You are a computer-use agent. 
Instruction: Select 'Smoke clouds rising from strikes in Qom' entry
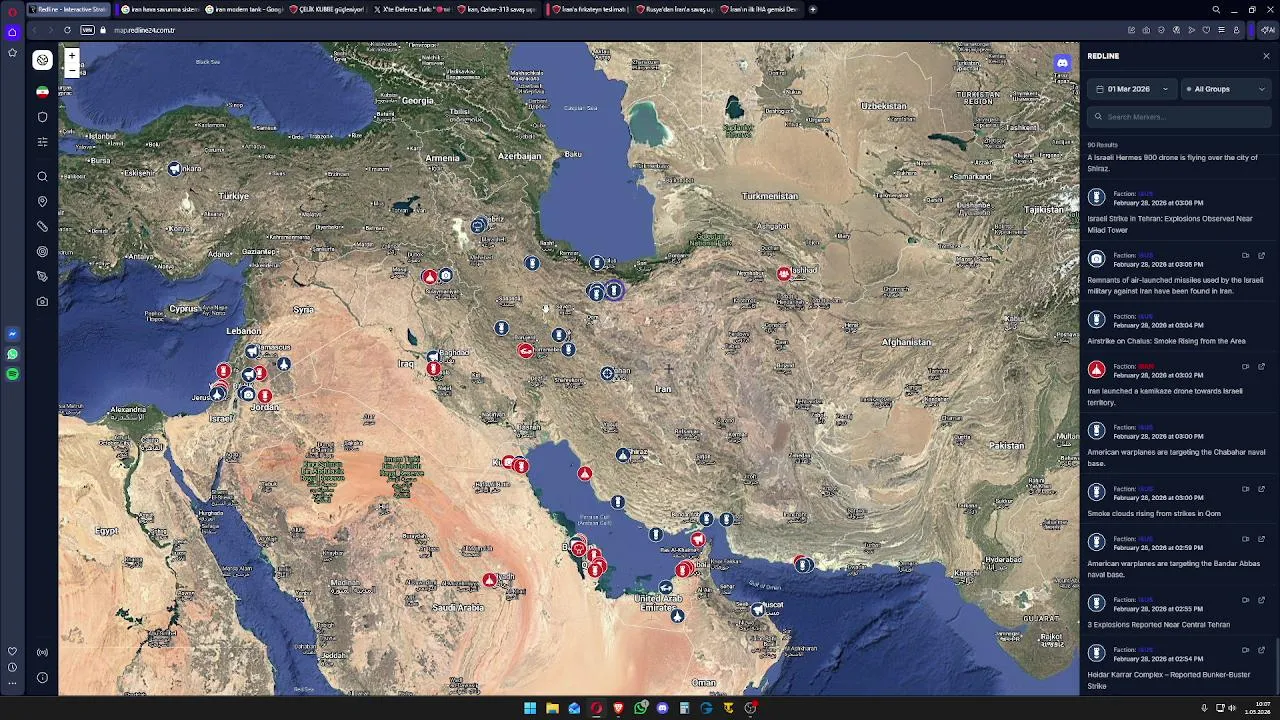tap(1178, 500)
